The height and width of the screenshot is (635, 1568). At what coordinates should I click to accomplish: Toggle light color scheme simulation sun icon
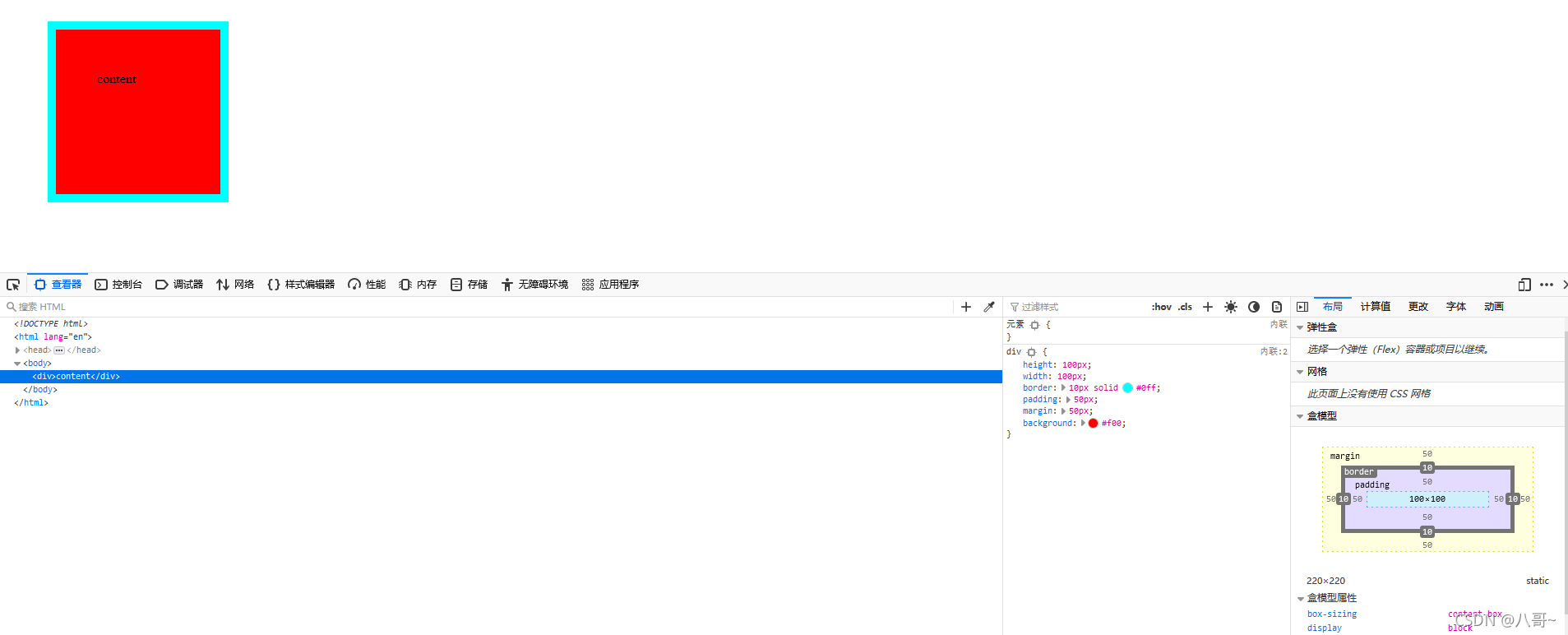click(1231, 307)
